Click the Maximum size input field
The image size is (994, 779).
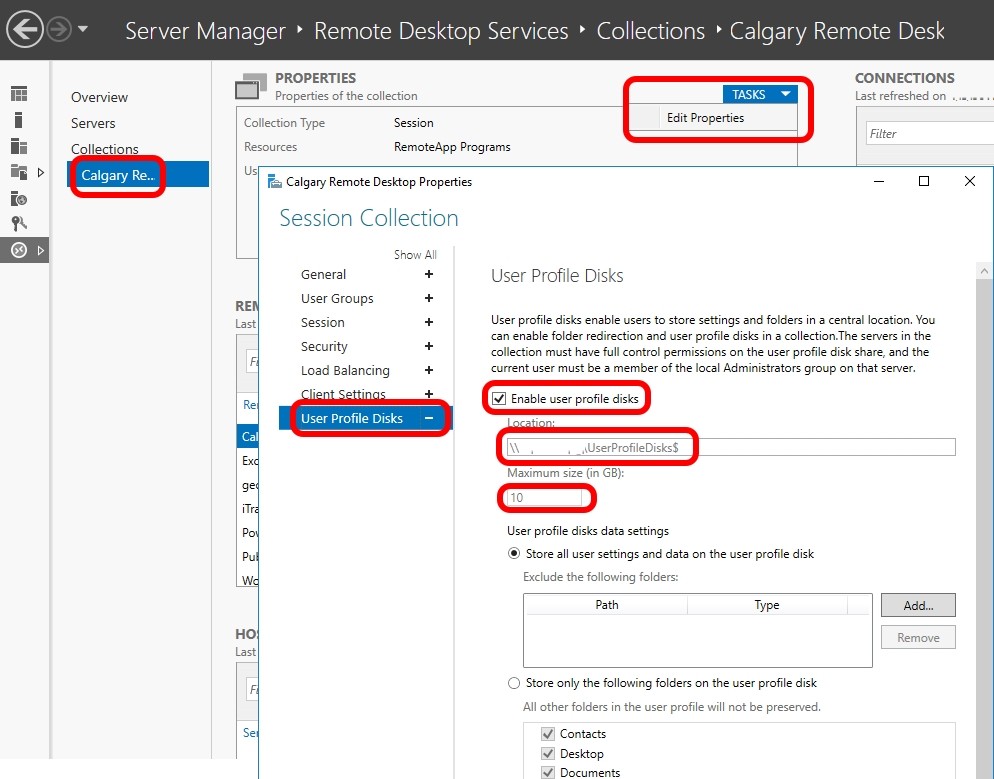pyautogui.click(x=545, y=497)
